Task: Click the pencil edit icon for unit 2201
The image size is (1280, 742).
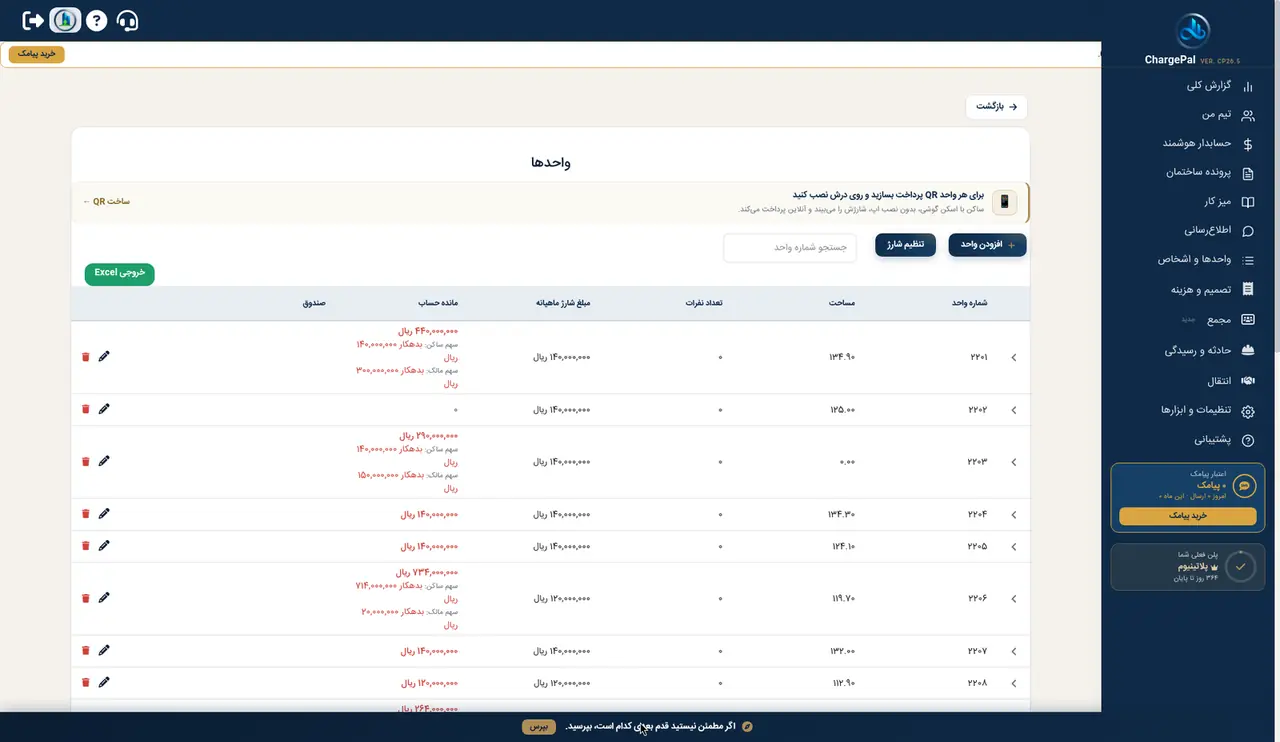Action: [104, 356]
